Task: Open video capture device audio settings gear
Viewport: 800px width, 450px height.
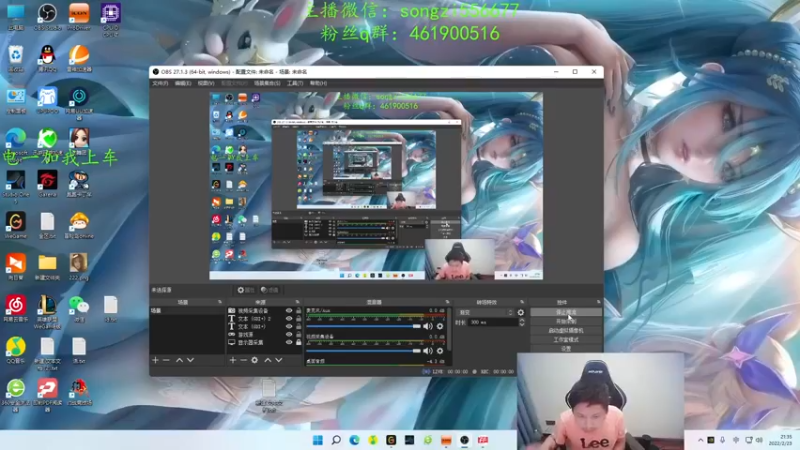Action: point(440,351)
